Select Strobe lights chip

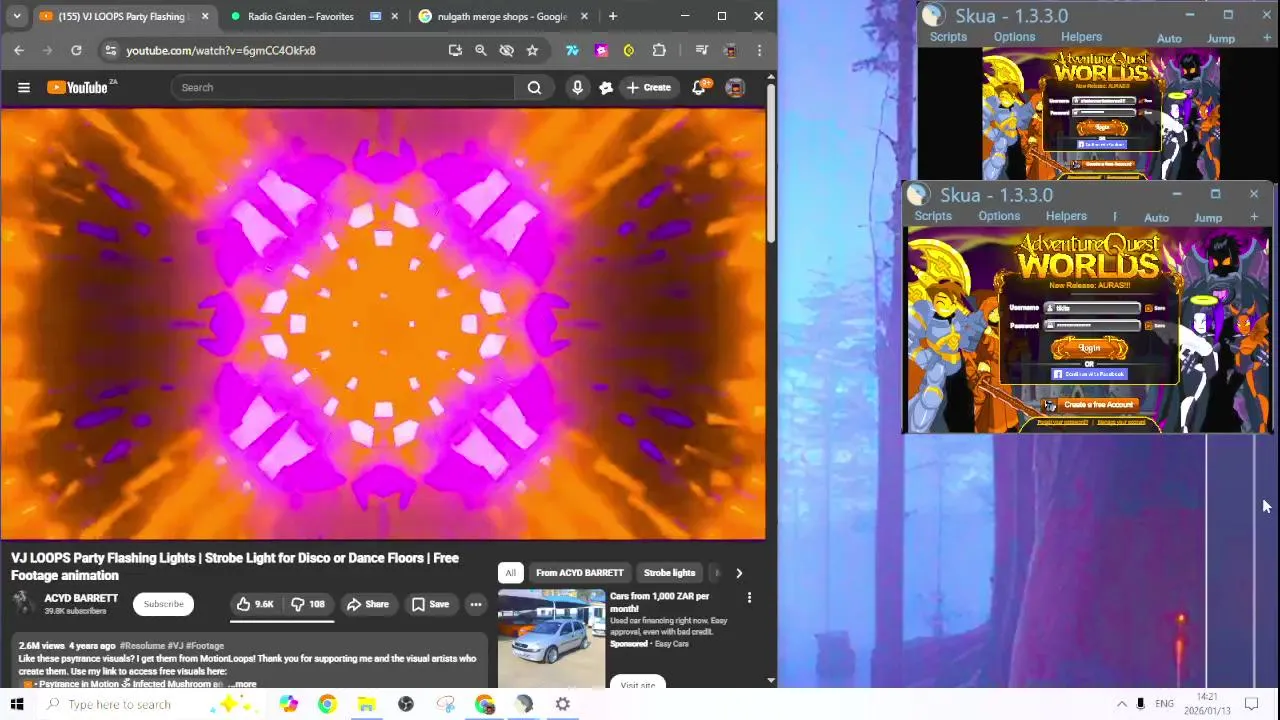(x=669, y=573)
